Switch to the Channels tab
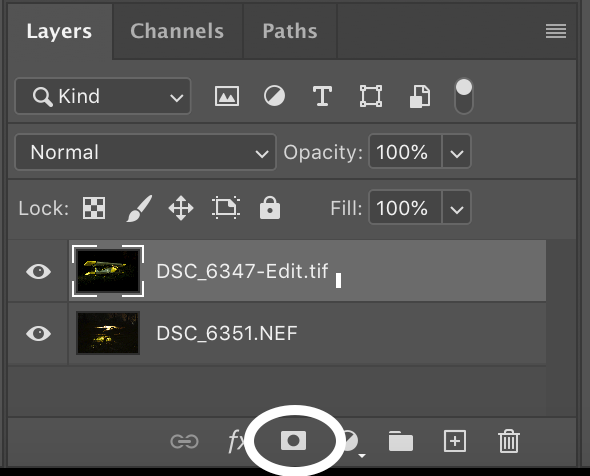590x476 pixels. [x=177, y=31]
